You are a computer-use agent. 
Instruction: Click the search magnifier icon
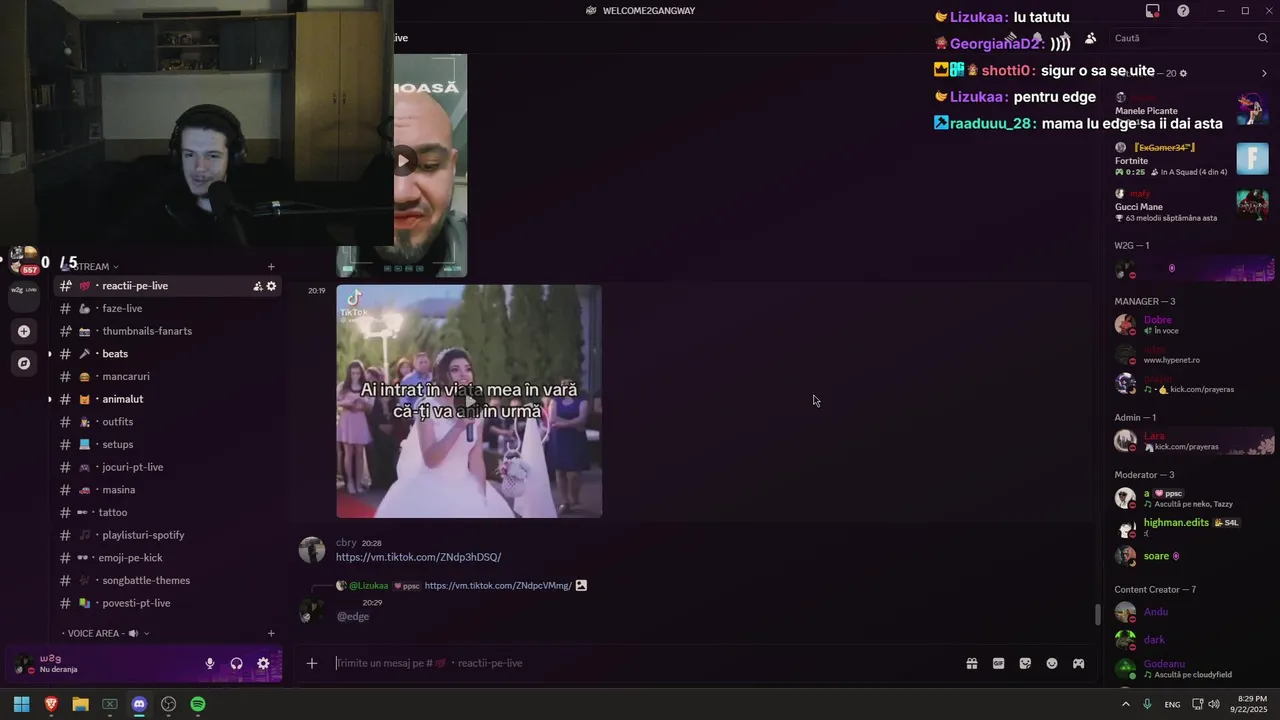(x=1263, y=38)
